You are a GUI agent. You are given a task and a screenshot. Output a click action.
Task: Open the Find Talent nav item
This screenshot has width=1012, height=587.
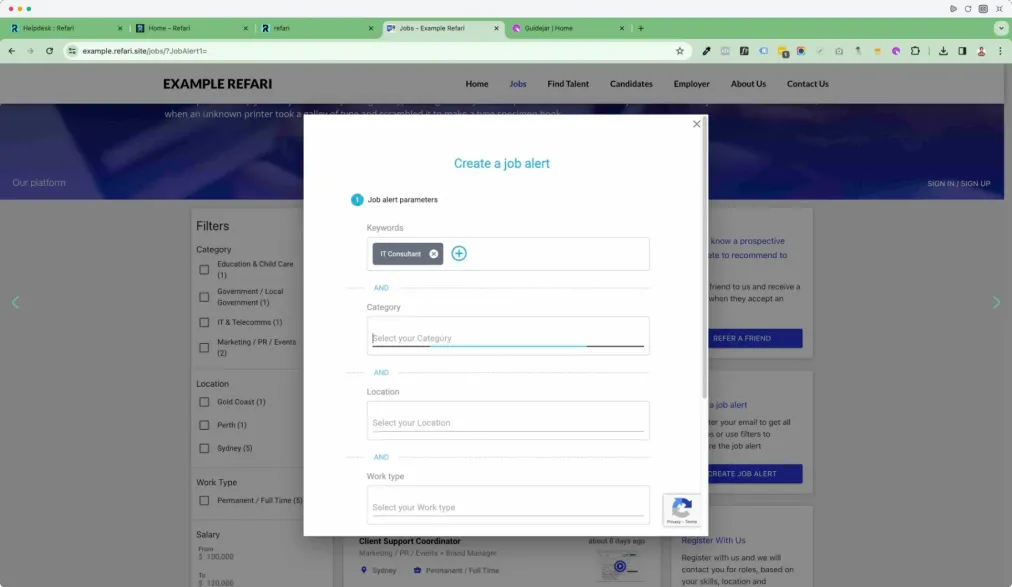tap(568, 84)
